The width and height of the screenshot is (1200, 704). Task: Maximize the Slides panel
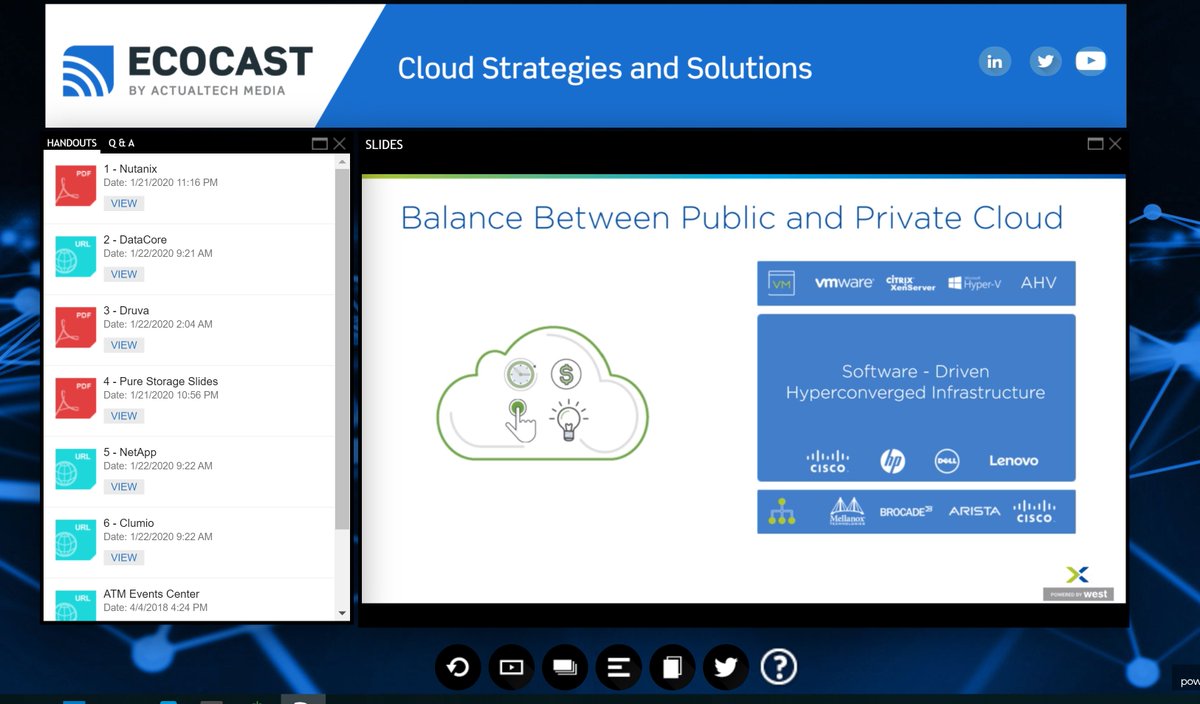tap(1096, 144)
